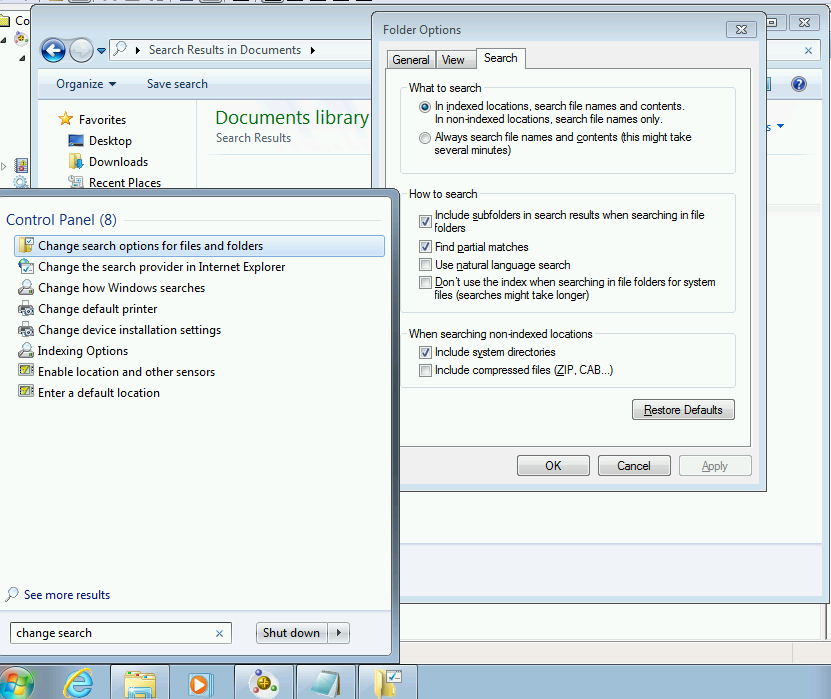The image size is (831, 699).
Task: Check Include compressed files option
Action: (426, 371)
